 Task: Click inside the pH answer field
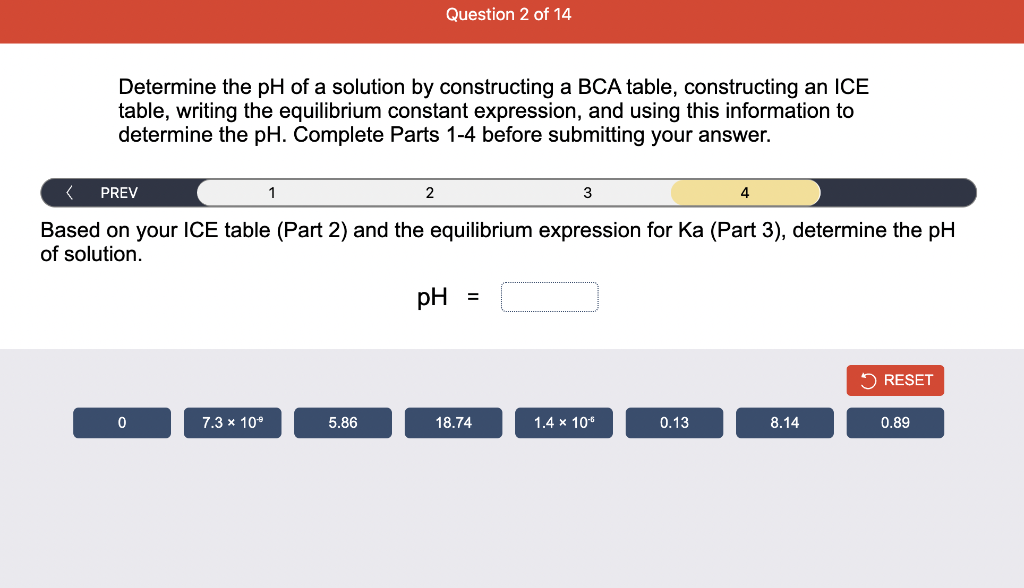click(x=550, y=296)
